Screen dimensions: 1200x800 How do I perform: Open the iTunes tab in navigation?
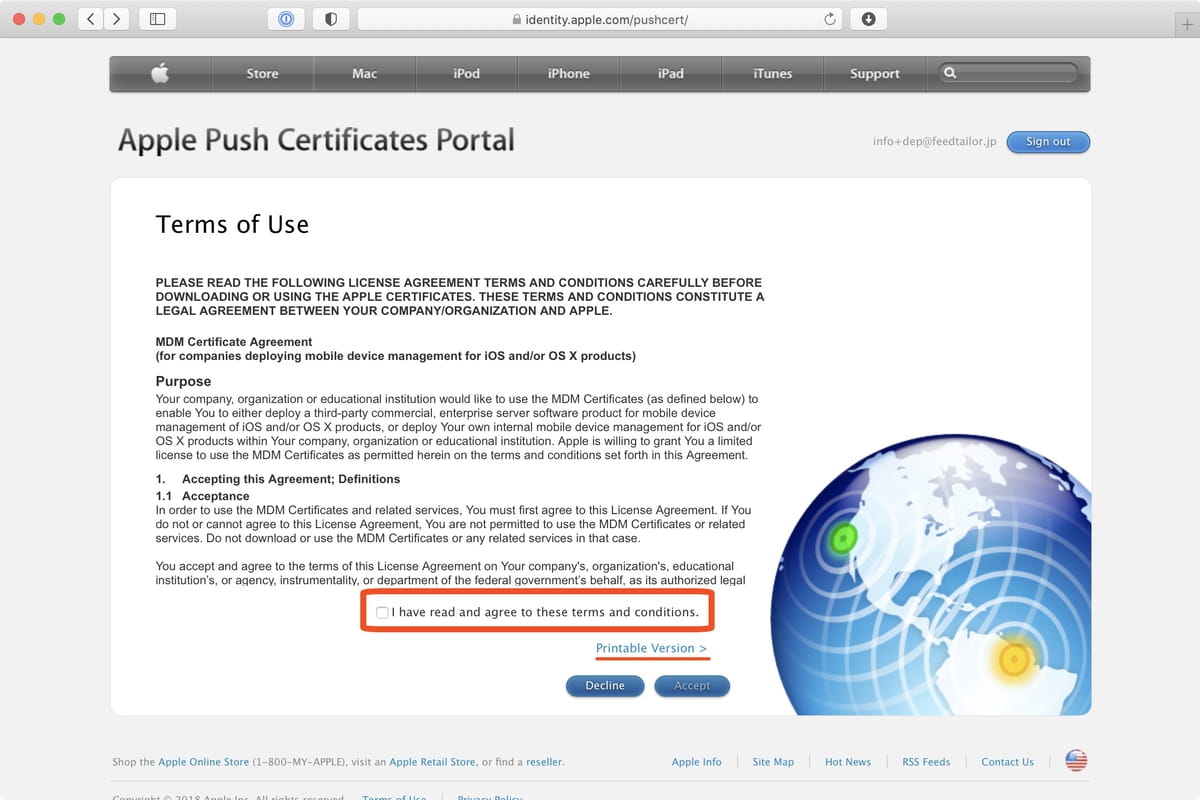[x=772, y=74]
